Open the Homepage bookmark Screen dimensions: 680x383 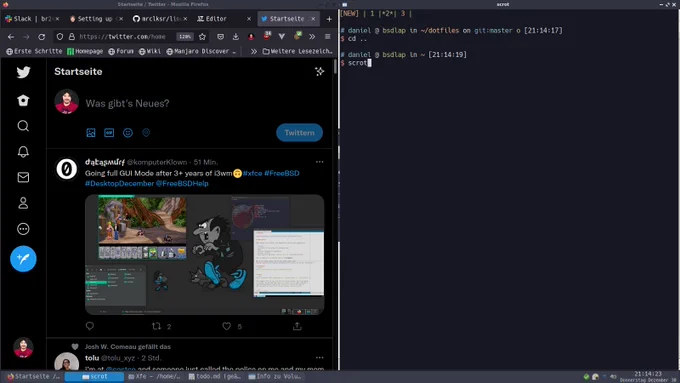[85, 51]
